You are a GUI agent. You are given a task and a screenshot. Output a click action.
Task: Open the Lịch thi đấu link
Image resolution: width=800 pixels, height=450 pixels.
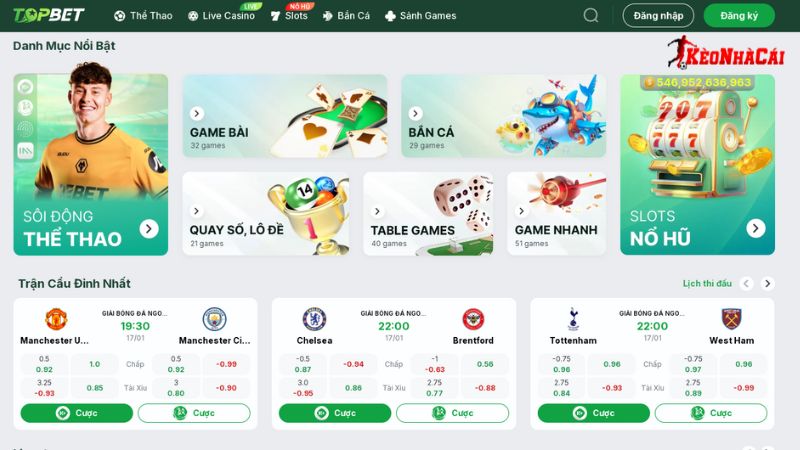707,284
